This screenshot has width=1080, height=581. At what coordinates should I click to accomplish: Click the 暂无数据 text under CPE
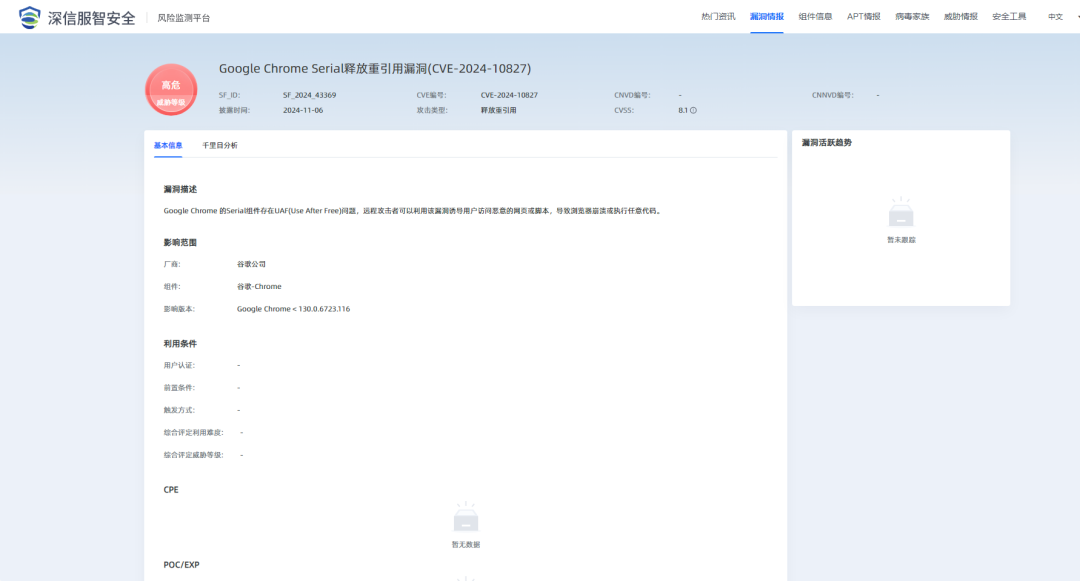click(466, 545)
